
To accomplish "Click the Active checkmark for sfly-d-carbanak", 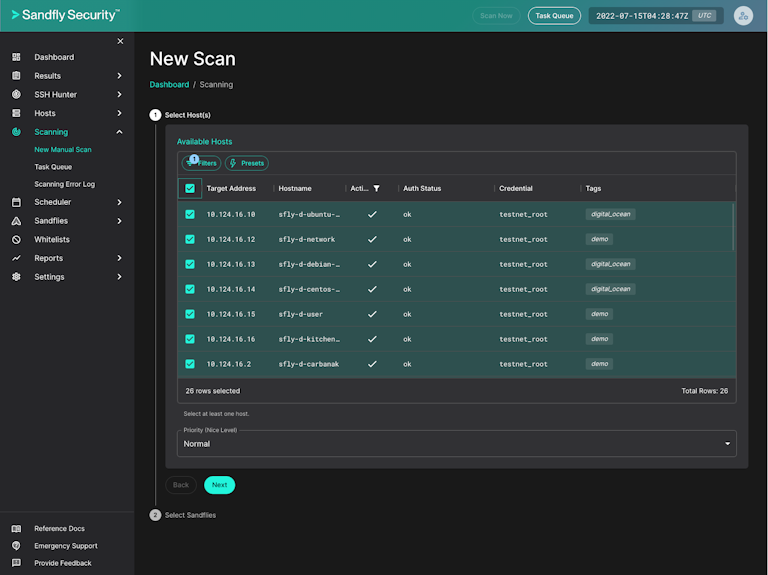I will pyautogui.click(x=372, y=364).
